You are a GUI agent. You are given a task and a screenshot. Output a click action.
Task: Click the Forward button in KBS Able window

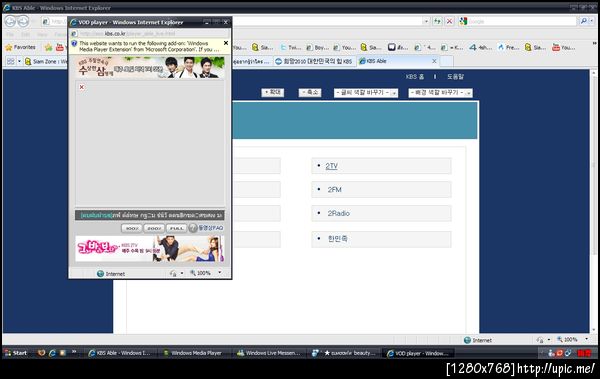pos(23,21)
